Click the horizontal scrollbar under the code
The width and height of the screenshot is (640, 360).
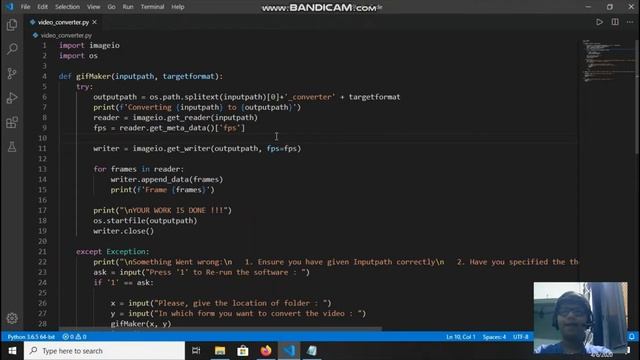point(220,328)
